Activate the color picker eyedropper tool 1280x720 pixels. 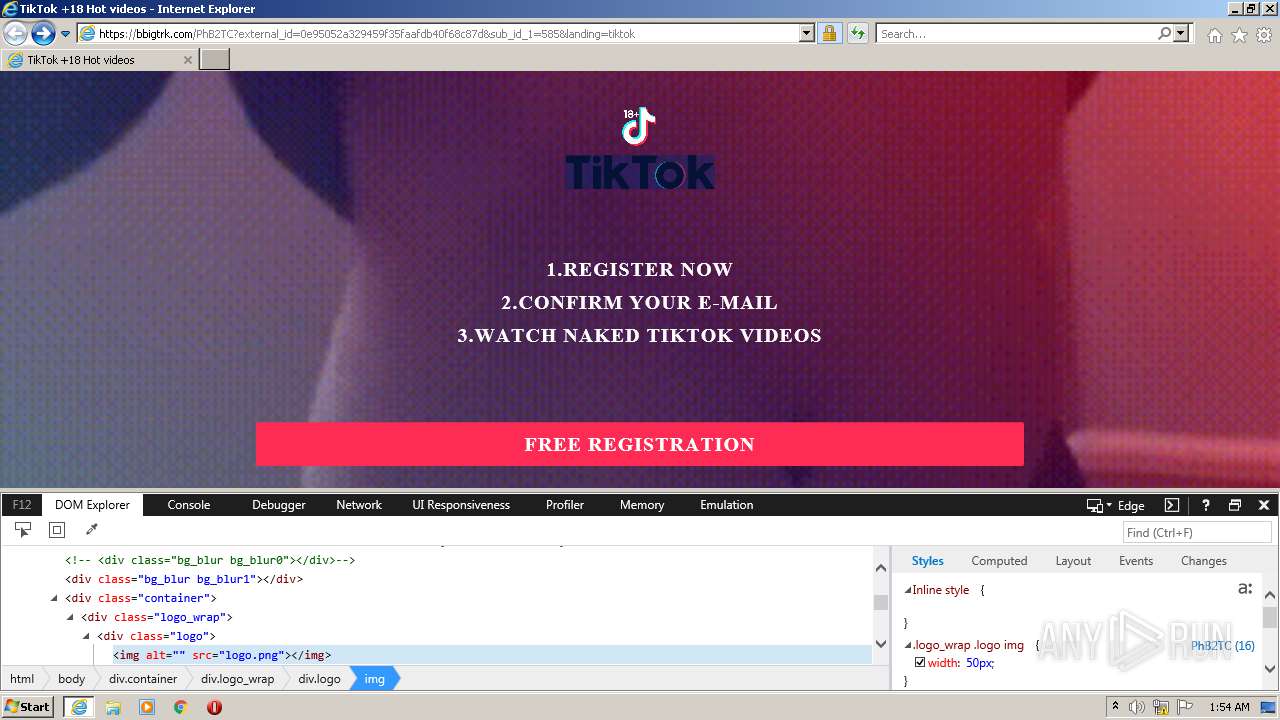(x=91, y=530)
